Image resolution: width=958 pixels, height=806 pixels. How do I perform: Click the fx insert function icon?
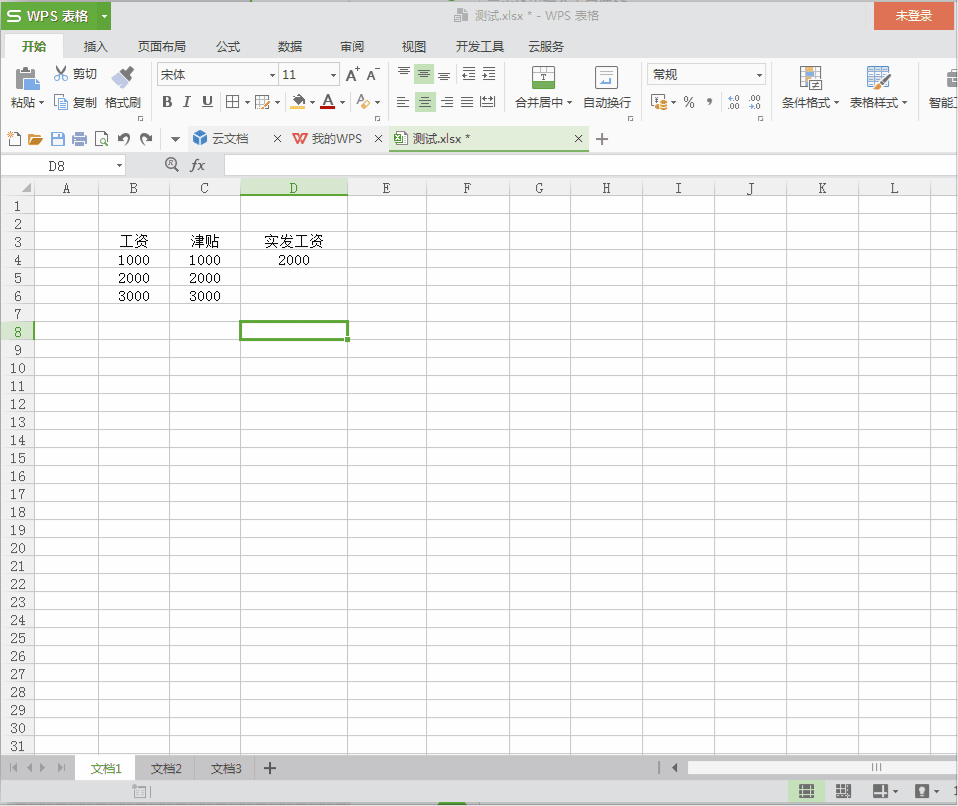point(197,165)
